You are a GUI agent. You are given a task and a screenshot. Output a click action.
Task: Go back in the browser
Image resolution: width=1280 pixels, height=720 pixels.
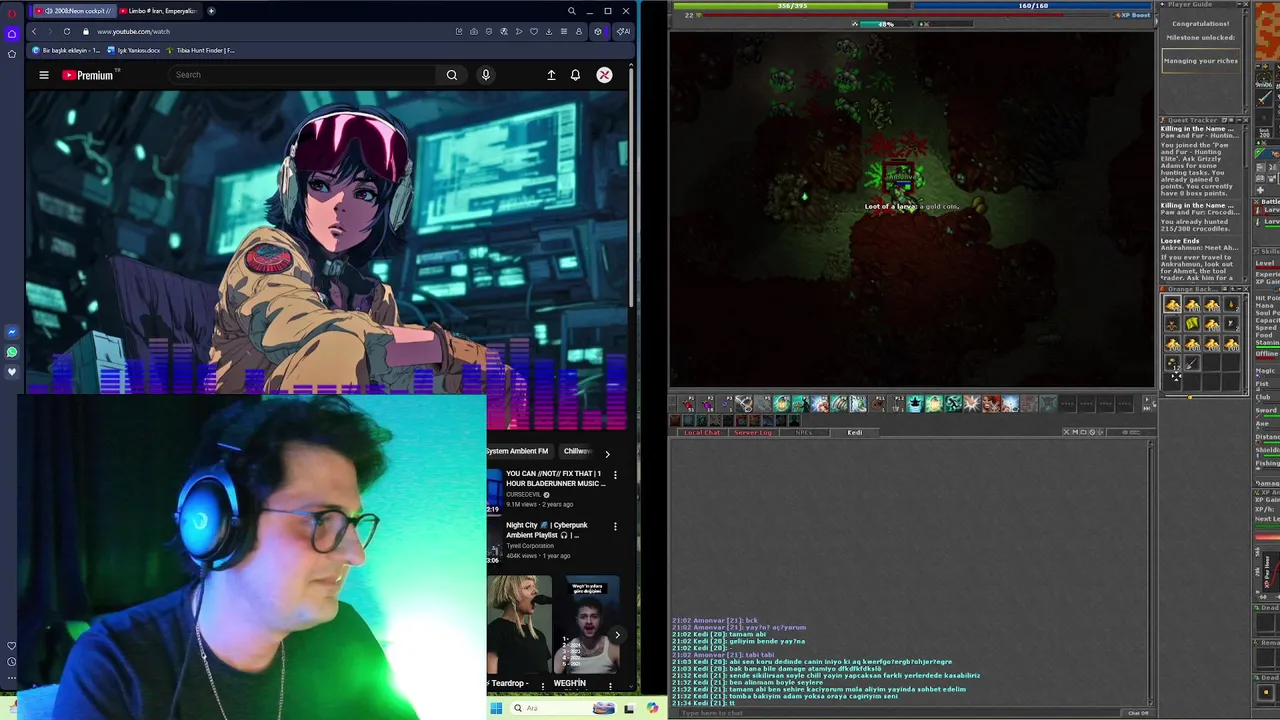tap(33, 31)
